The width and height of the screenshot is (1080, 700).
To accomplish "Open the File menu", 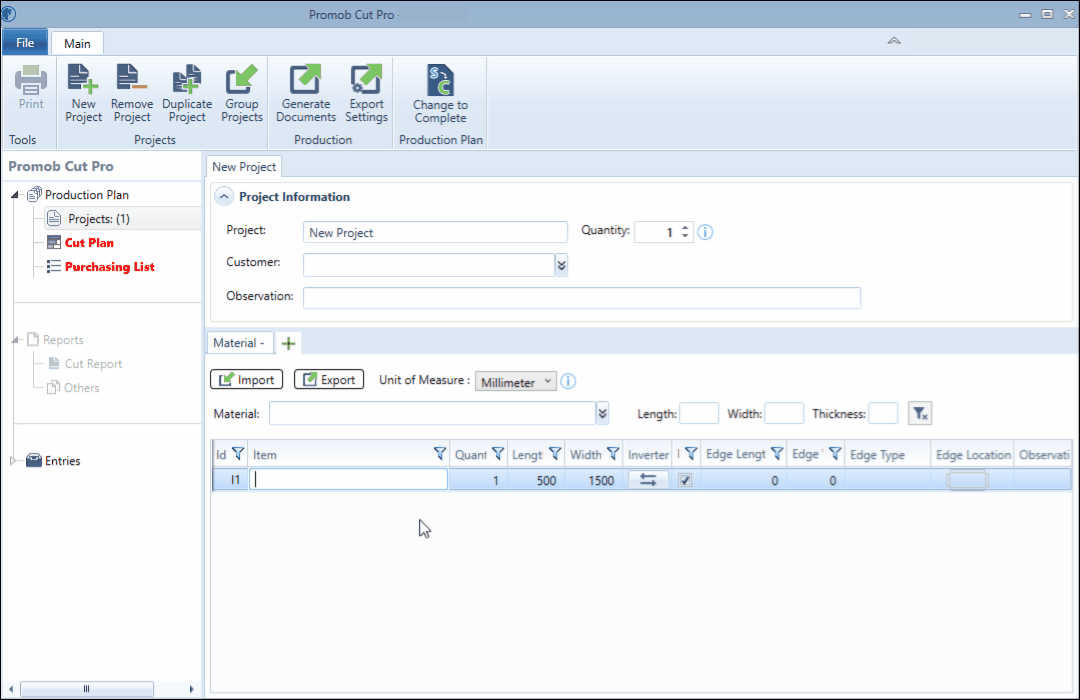I will coord(25,43).
